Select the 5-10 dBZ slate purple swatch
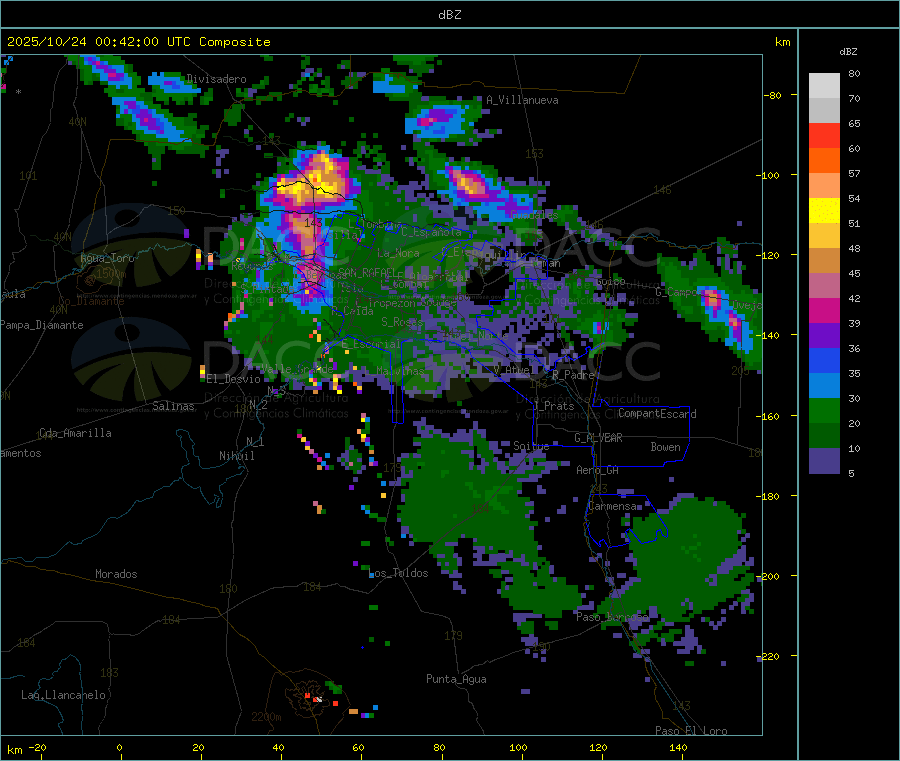The image size is (900, 761). [824, 461]
